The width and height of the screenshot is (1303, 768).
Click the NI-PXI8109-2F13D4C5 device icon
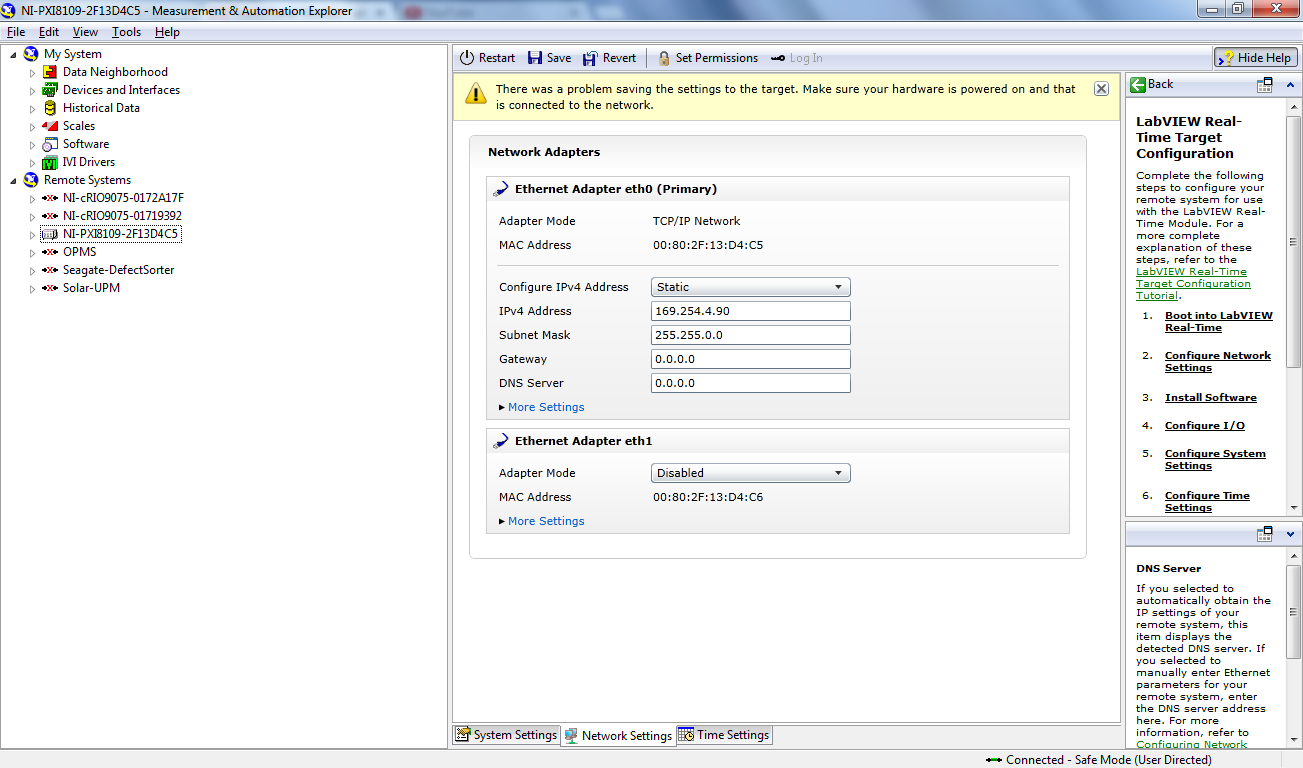[50, 234]
